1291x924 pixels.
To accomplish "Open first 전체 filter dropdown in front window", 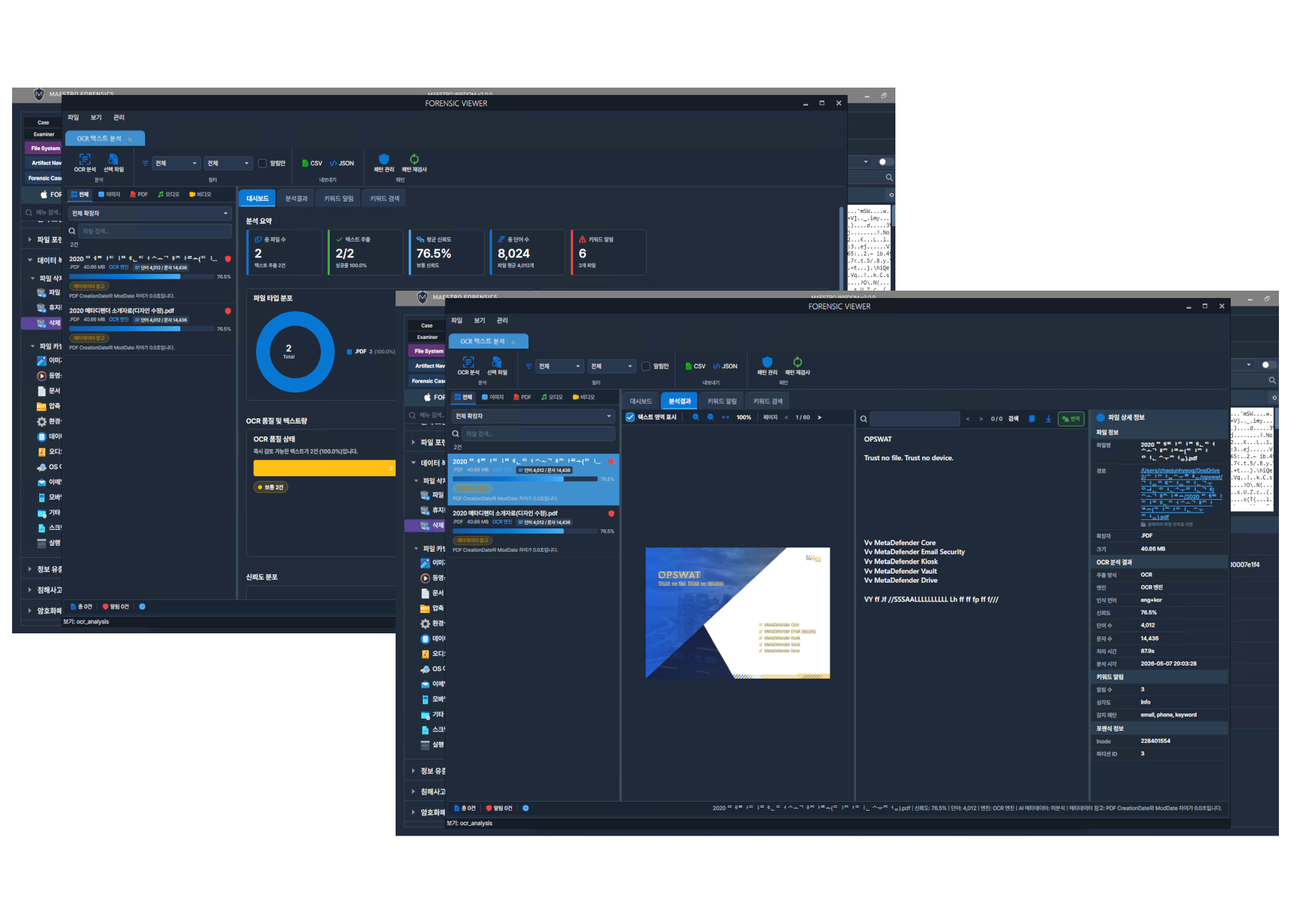I will point(559,366).
